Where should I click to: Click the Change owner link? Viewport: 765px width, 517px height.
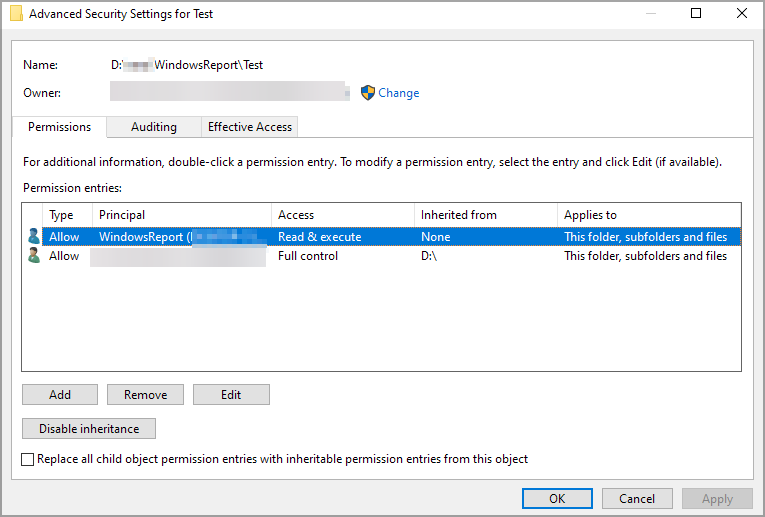[398, 93]
